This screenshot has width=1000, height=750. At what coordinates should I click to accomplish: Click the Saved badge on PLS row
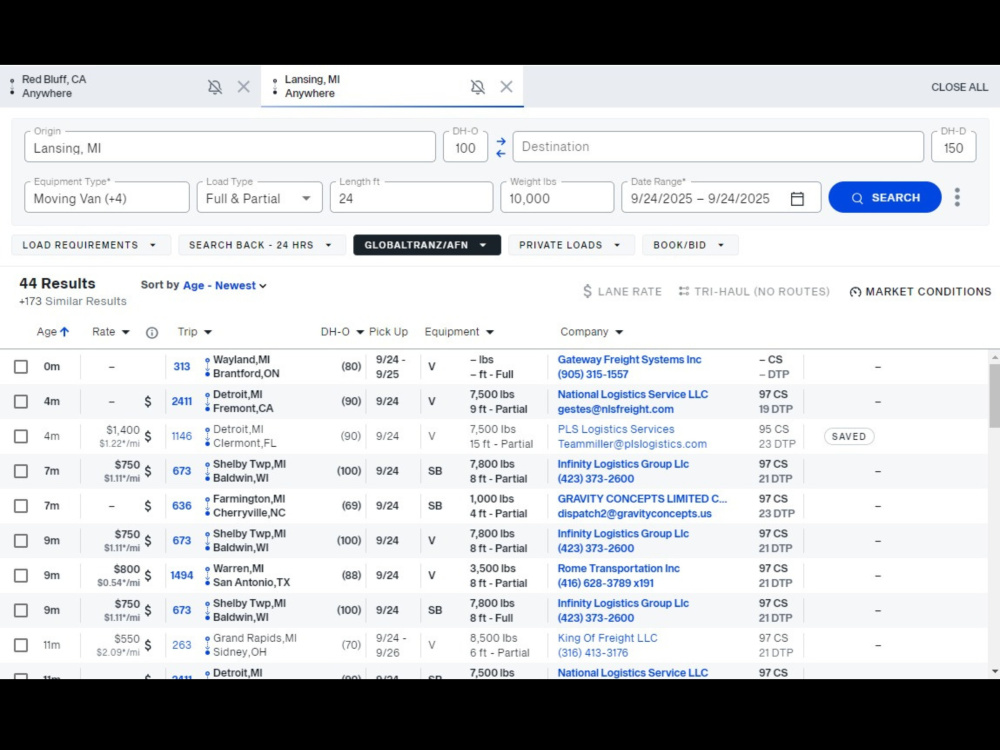(x=849, y=436)
